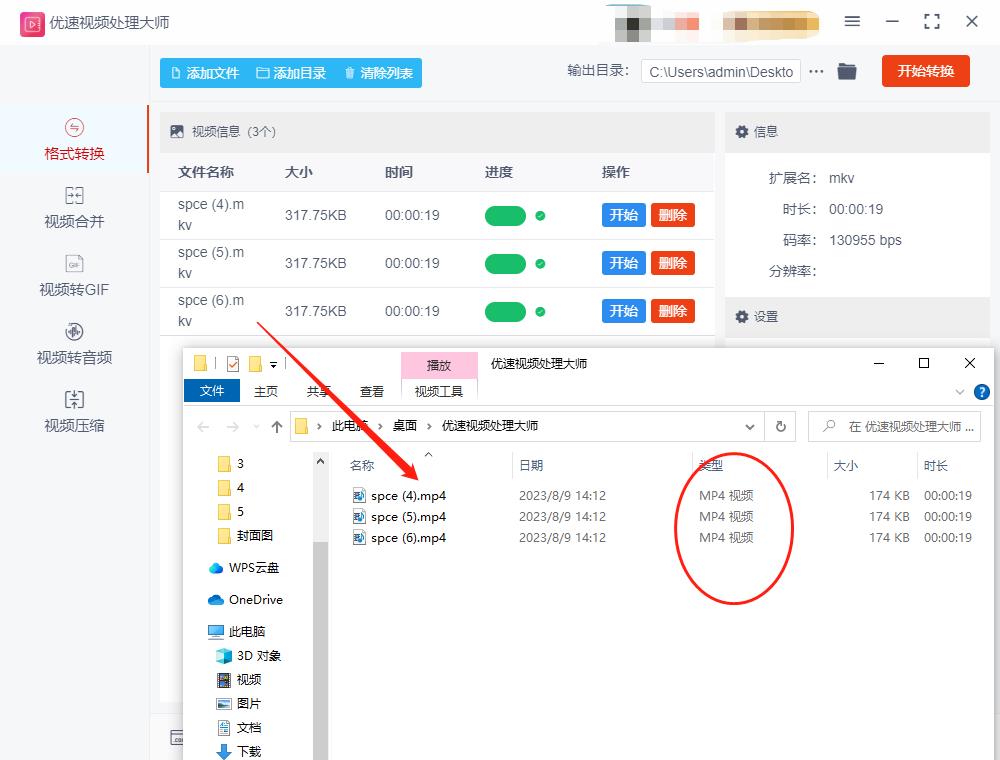The width and height of the screenshot is (1000, 760).
Task: Sort files by the 名称 column header
Action: 362,465
